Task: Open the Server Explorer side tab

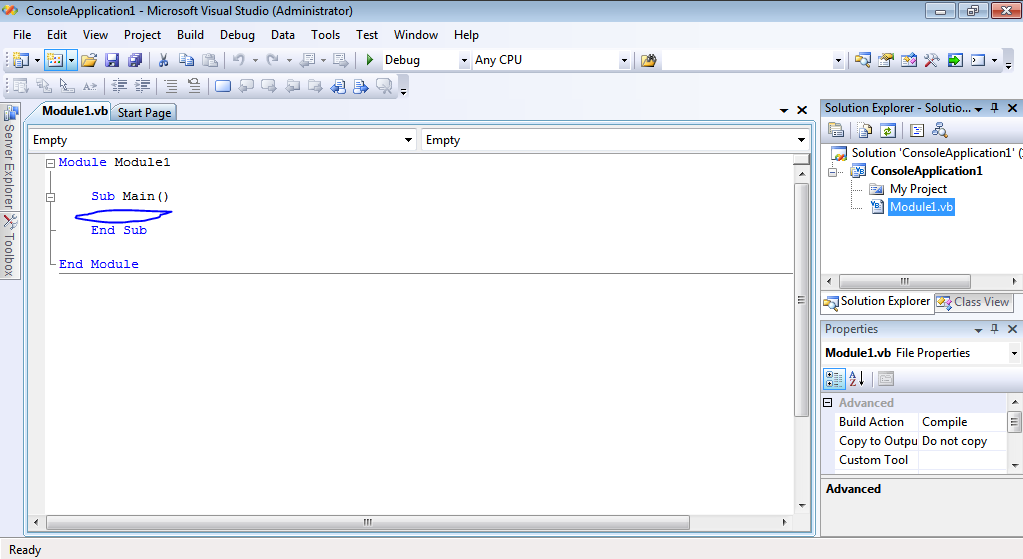Action: [10, 157]
